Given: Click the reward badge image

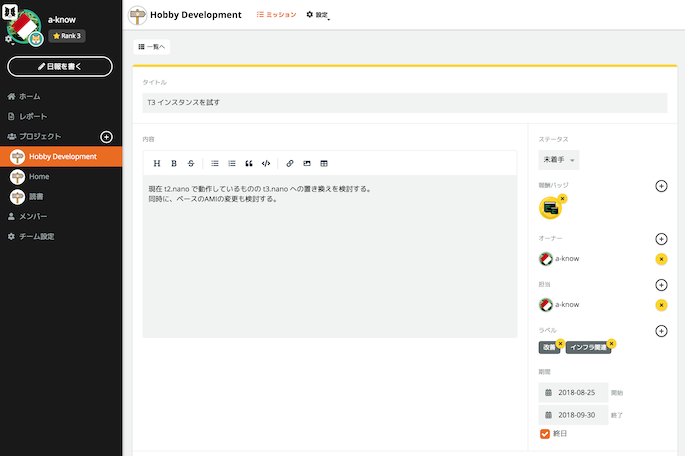Looking at the screenshot, I should (x=550, y=208).
